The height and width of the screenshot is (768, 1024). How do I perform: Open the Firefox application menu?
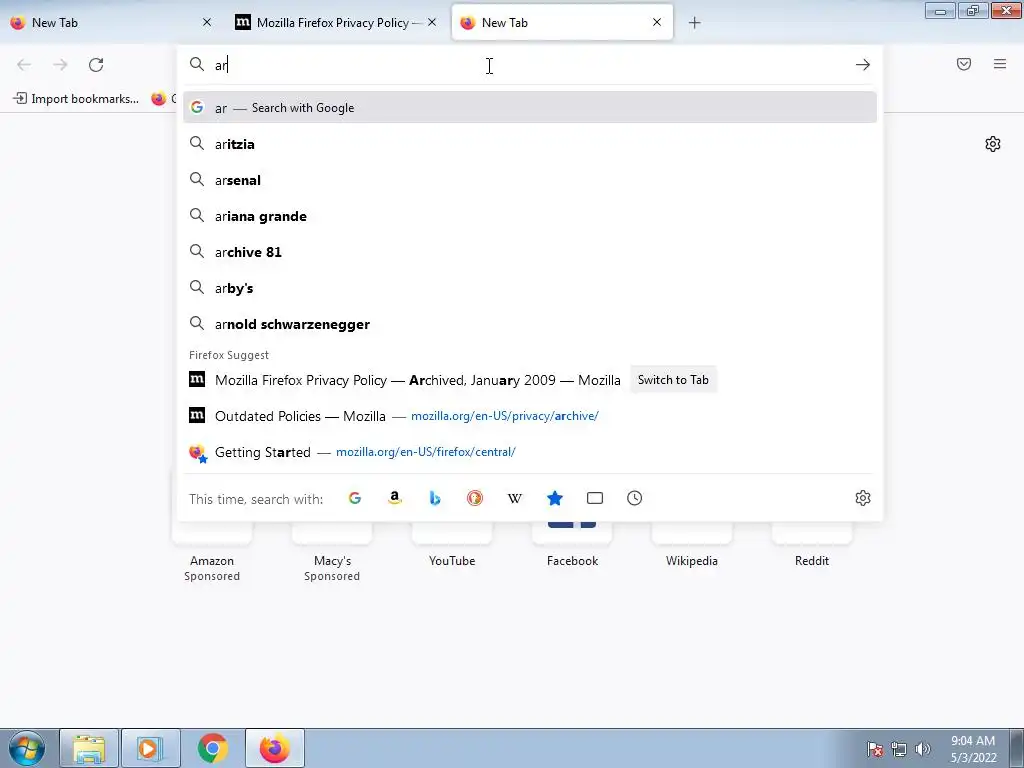click(x=1000, y=64)
